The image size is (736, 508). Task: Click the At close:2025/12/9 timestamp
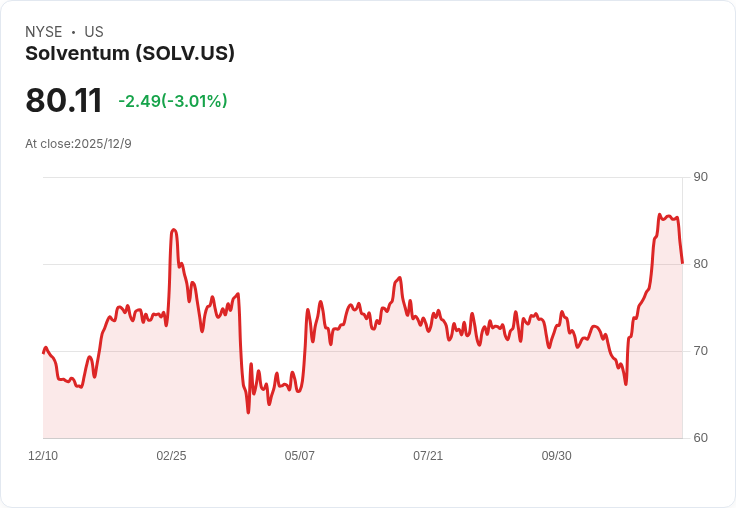78,144
